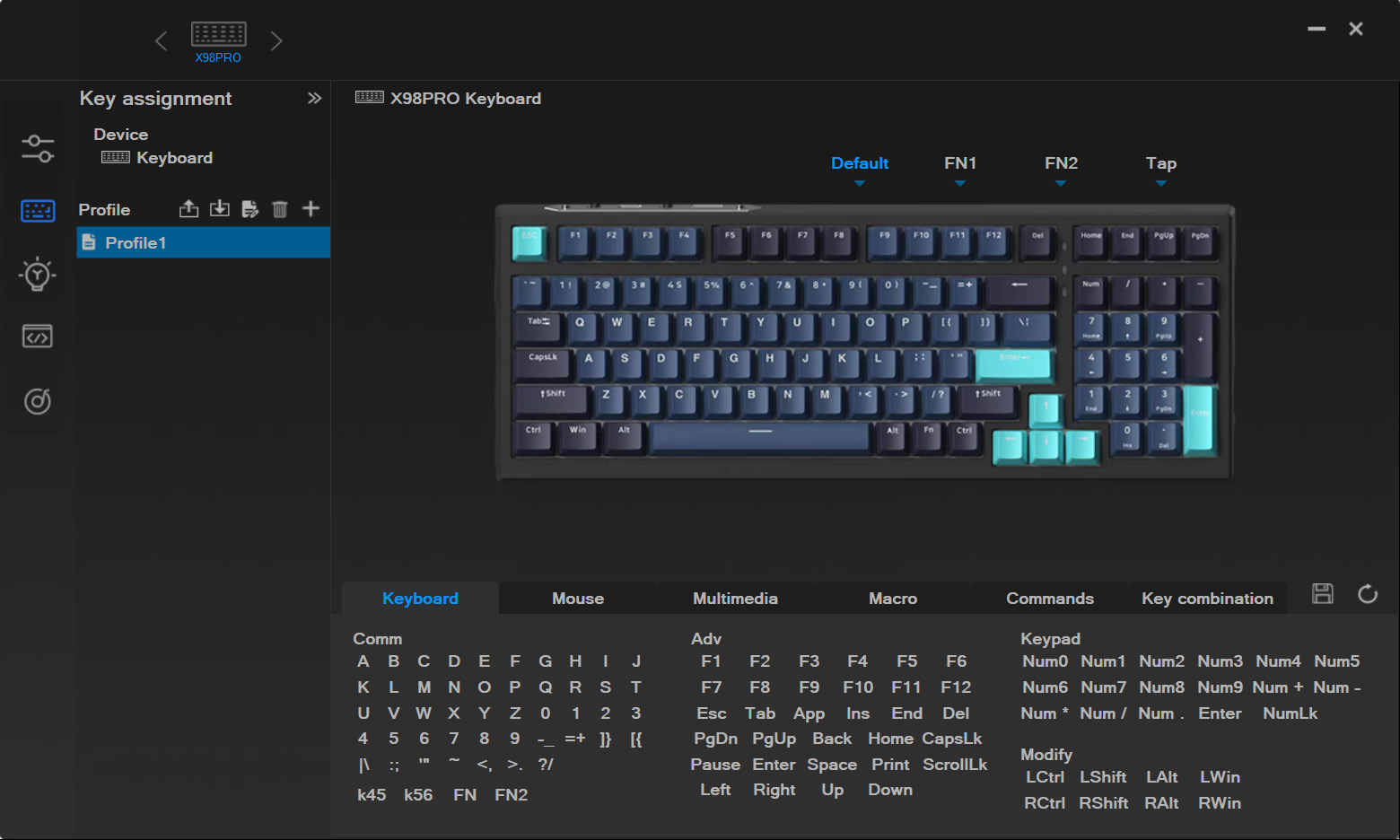
Task: Choose LWin in the Modify list
Action: [1220, 777]
